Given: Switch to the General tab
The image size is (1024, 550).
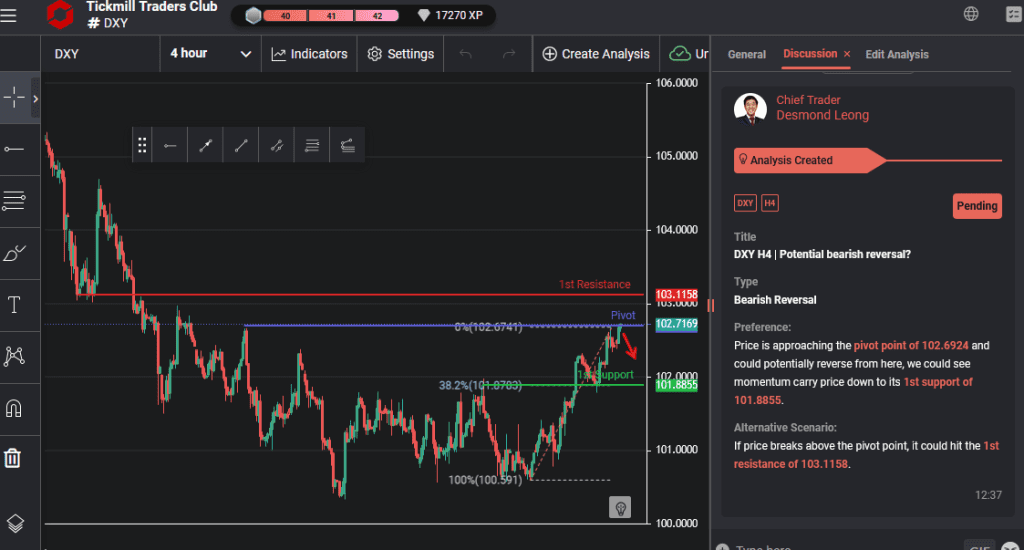Looking at the screenshot, I should tap(746, 54).
